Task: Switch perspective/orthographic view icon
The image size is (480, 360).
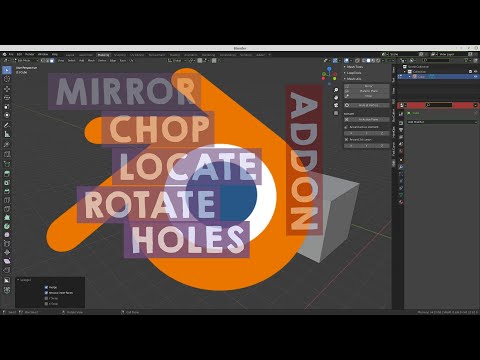Action: click(x=336, y=113)
